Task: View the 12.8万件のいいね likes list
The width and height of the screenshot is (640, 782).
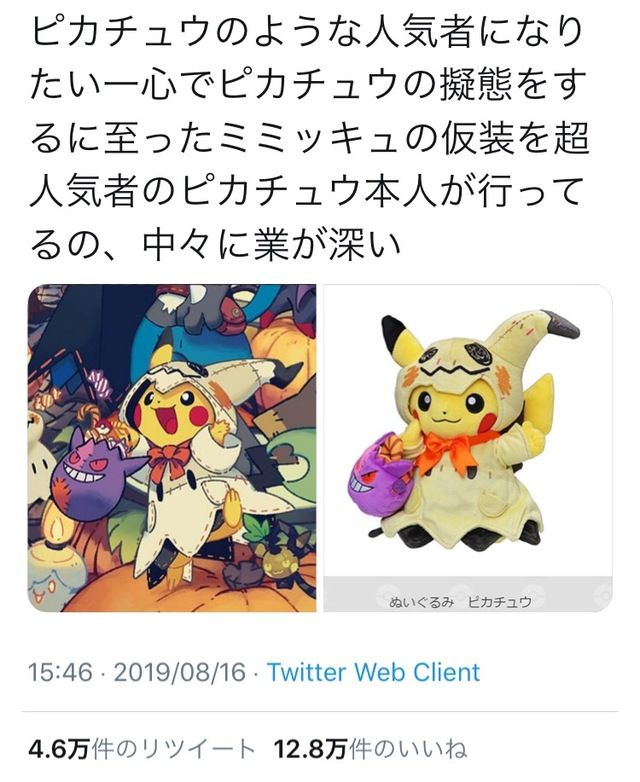Action: [x=371, y=749]
